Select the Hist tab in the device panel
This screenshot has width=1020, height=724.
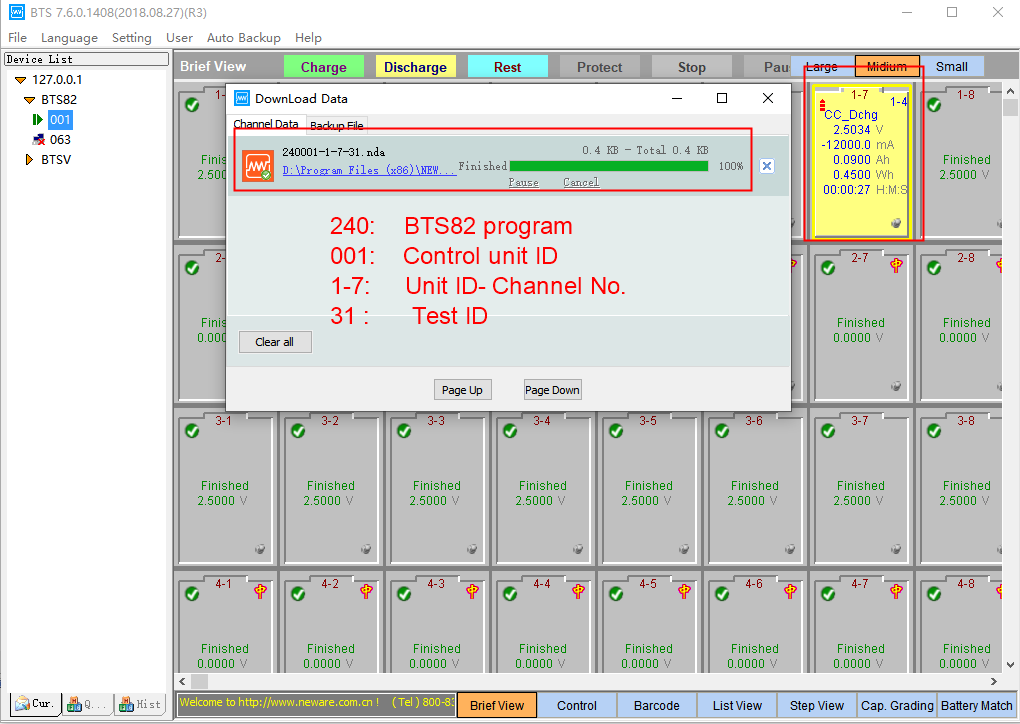click(141, 704)
